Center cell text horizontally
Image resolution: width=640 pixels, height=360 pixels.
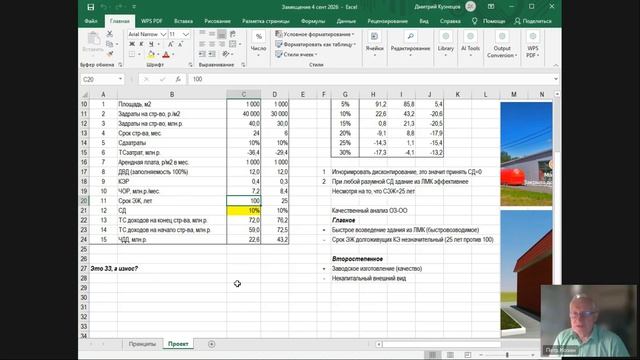[212, 44]
